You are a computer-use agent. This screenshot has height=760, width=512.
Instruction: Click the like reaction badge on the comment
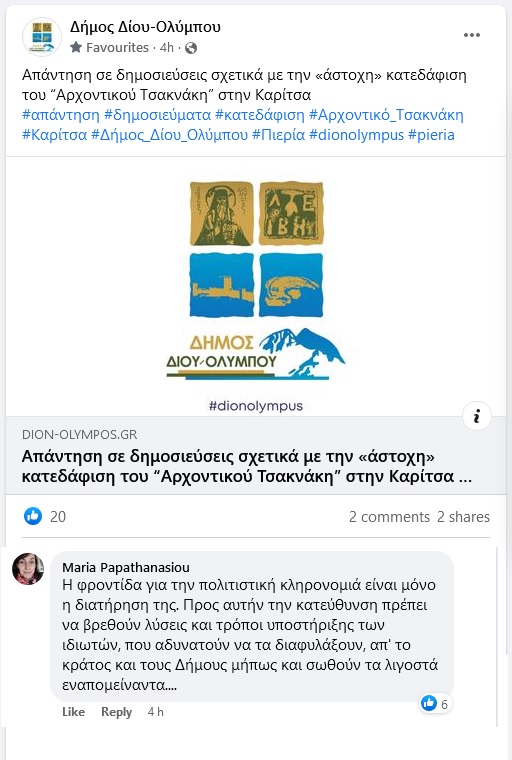pos(435,703)
